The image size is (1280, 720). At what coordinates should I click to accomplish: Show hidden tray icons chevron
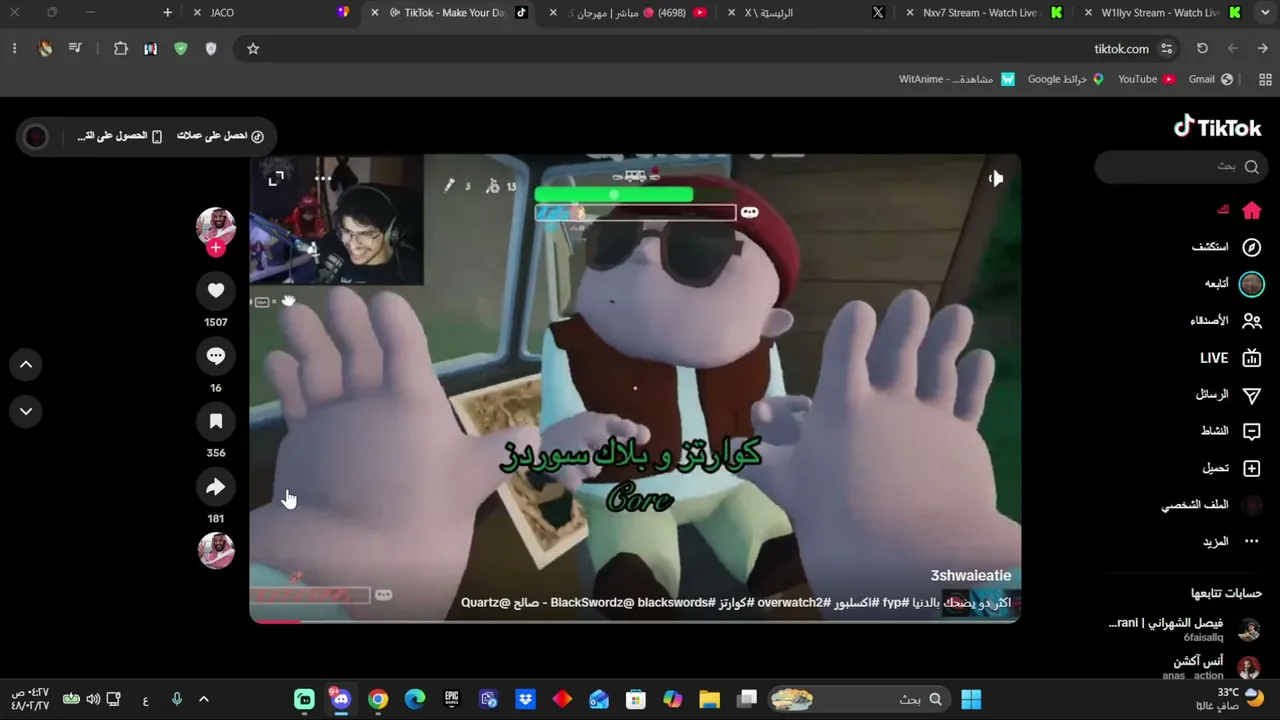[x=204, y=699]
